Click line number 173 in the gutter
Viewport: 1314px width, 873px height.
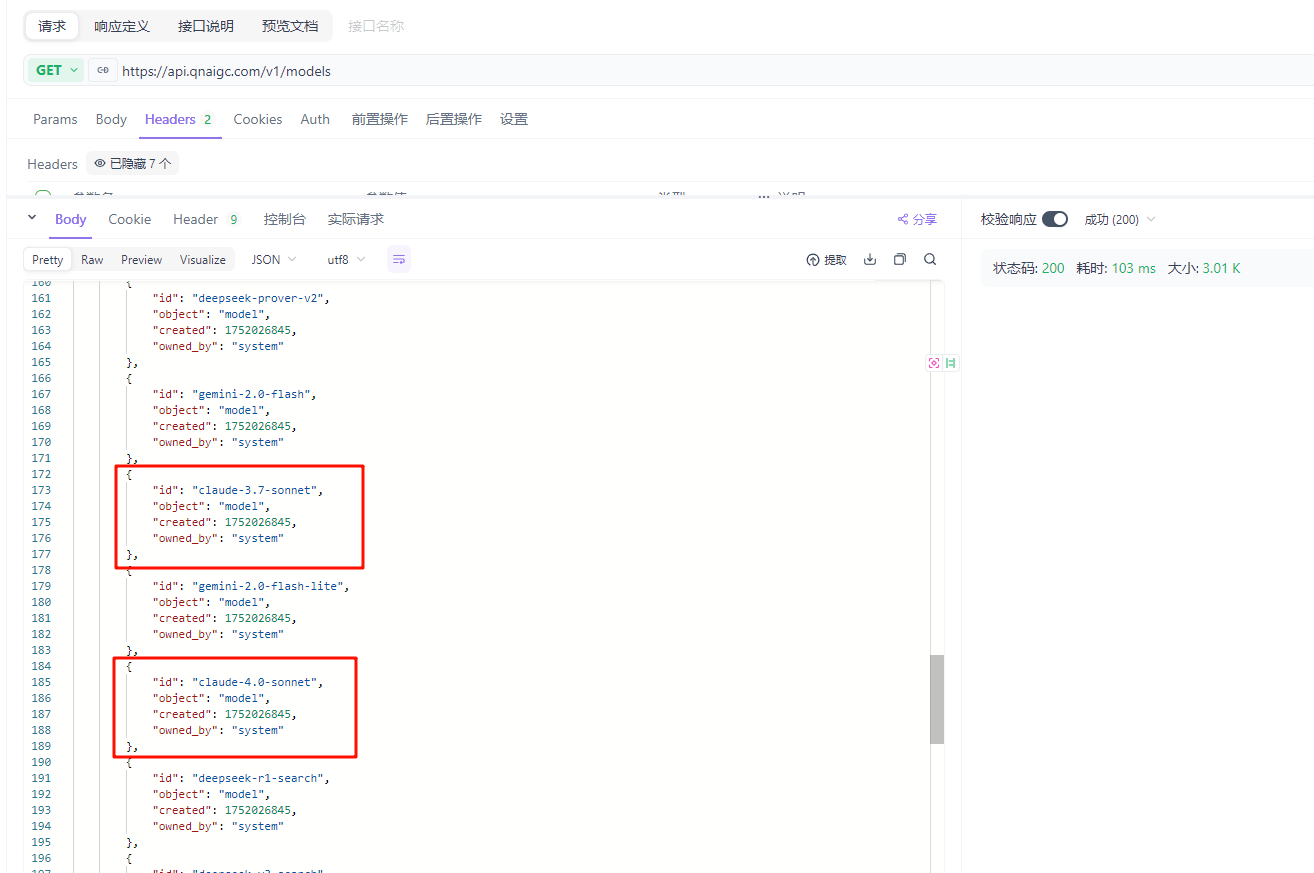tap(41, 490)
